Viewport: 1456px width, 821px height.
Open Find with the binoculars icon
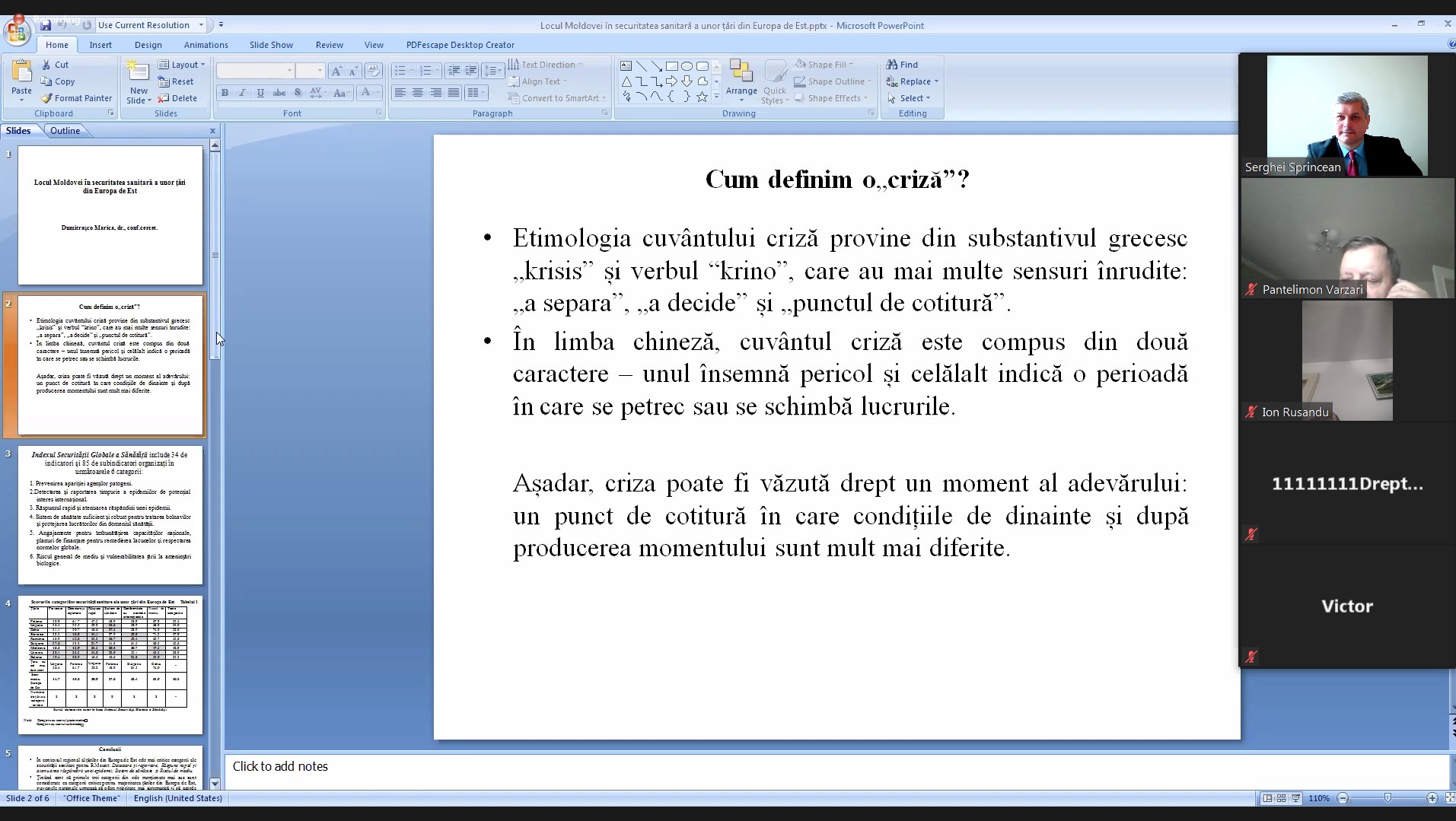pos(902,65)
